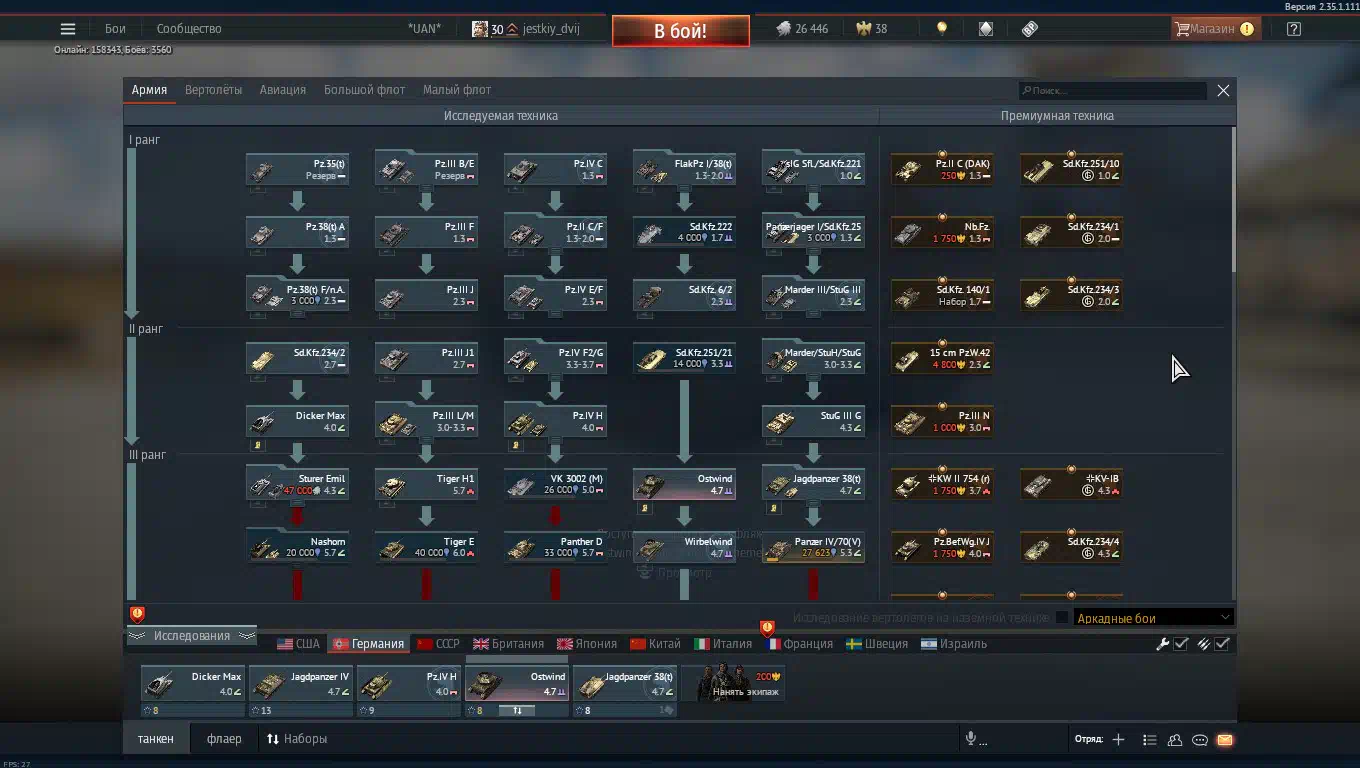Image resolution: width=1360 pixels, height=768 pixels.
Task: Toggle the auto-refill ammo checkbox
Action: [1222, 644]
